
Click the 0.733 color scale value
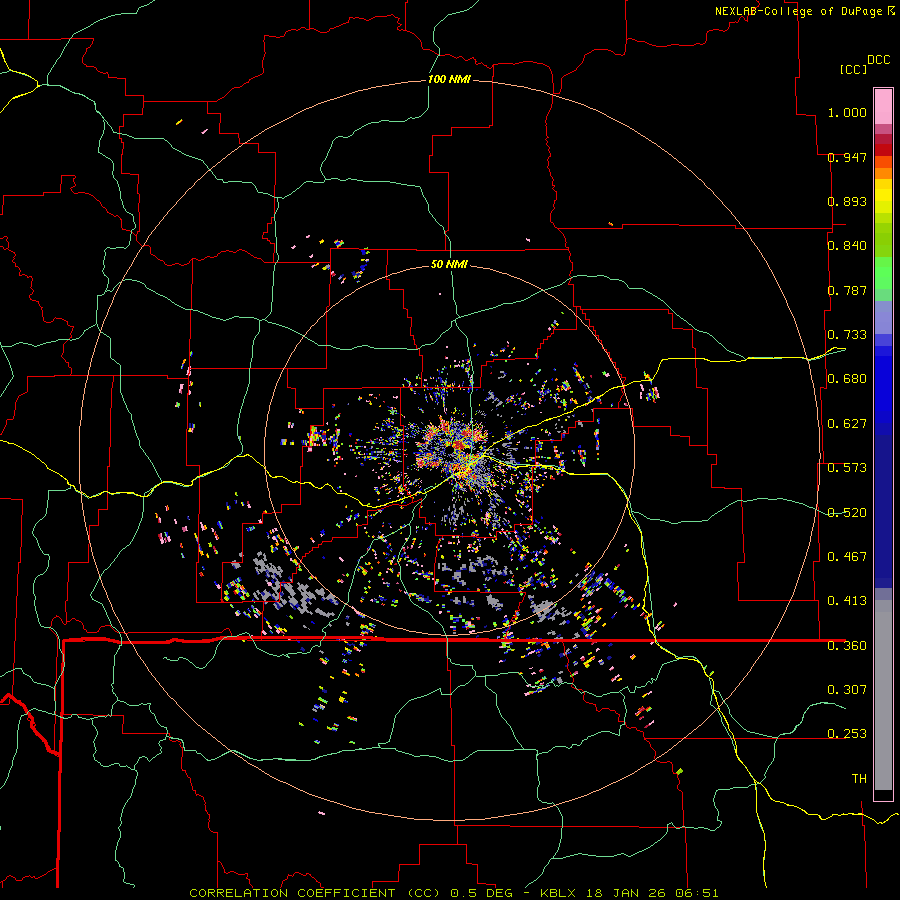tap(847, 335)
